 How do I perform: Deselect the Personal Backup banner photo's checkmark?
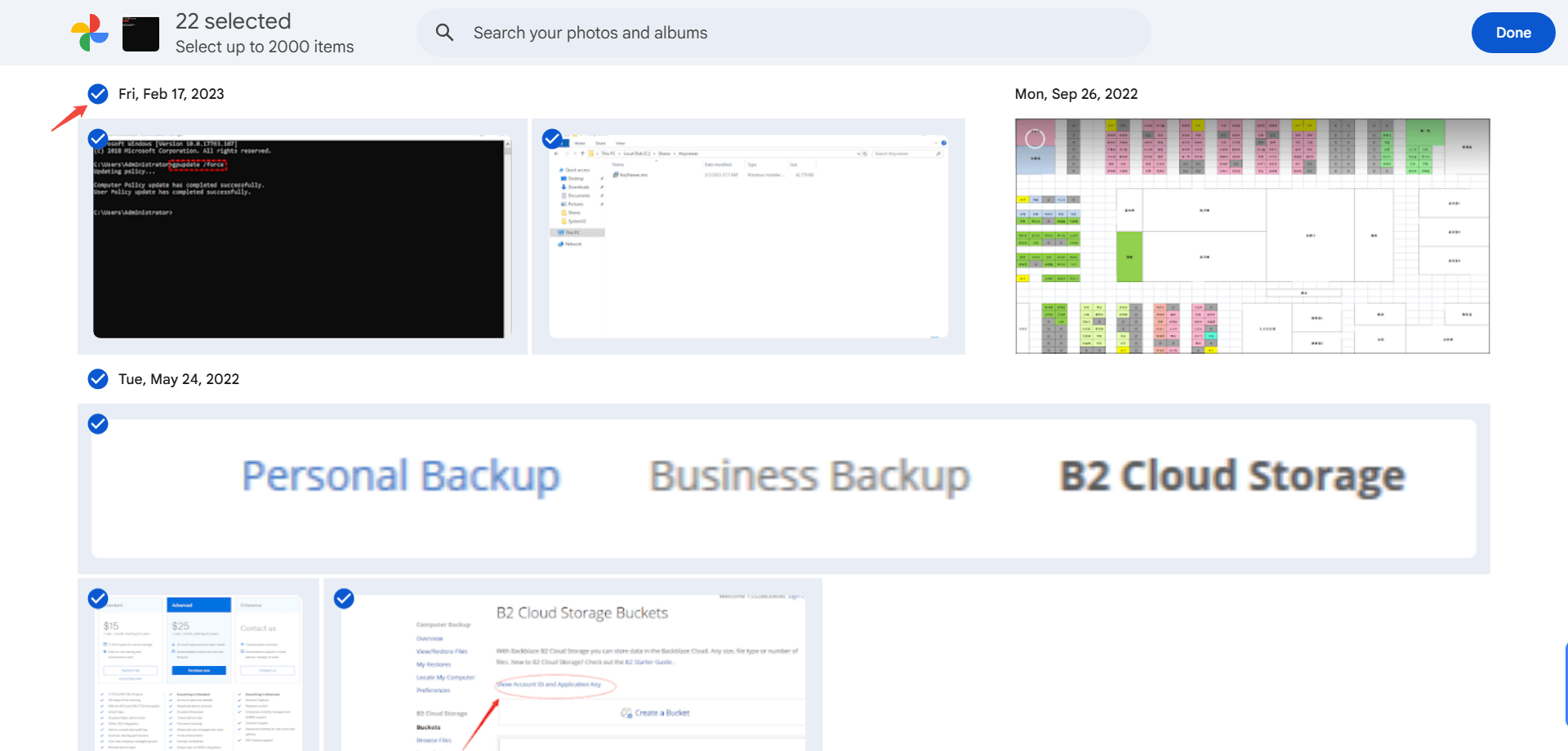(98, 423)
